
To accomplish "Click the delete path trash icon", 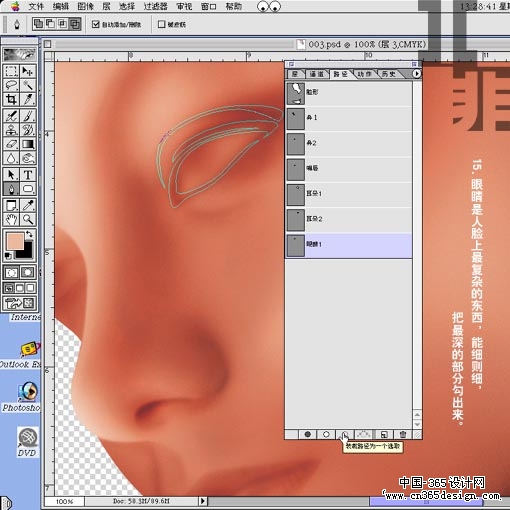I will click(403, 434).
